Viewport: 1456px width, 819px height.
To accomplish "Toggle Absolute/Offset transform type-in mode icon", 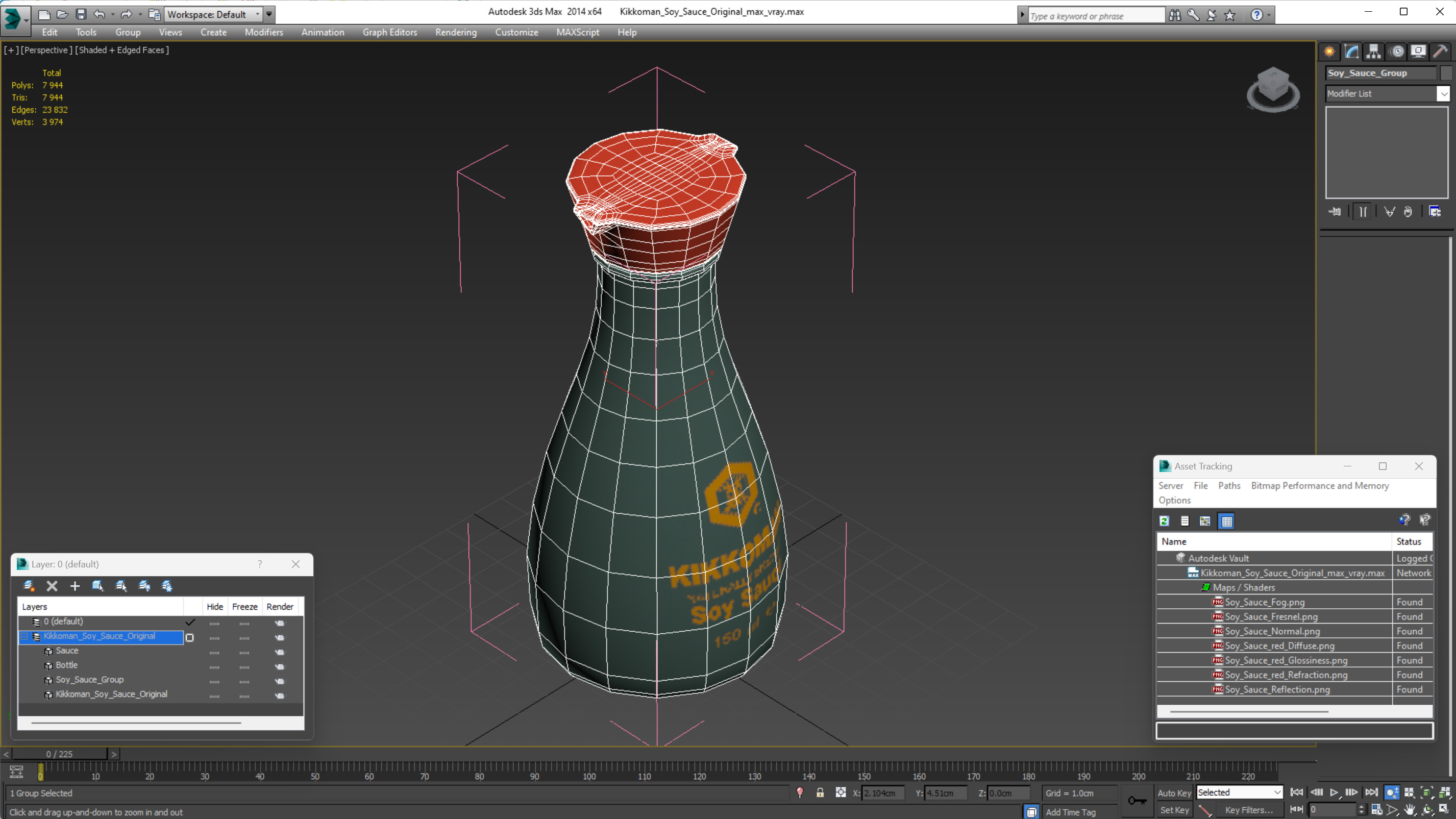I will (841, 792).
